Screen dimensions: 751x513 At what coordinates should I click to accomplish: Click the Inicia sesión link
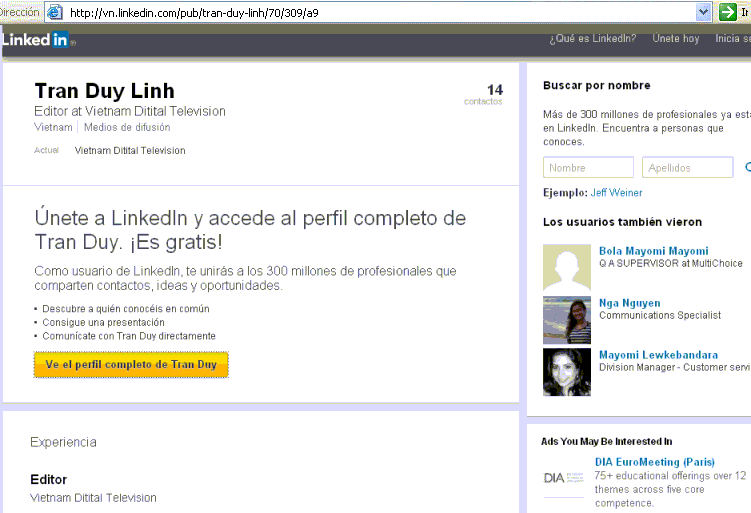(733, 38)
